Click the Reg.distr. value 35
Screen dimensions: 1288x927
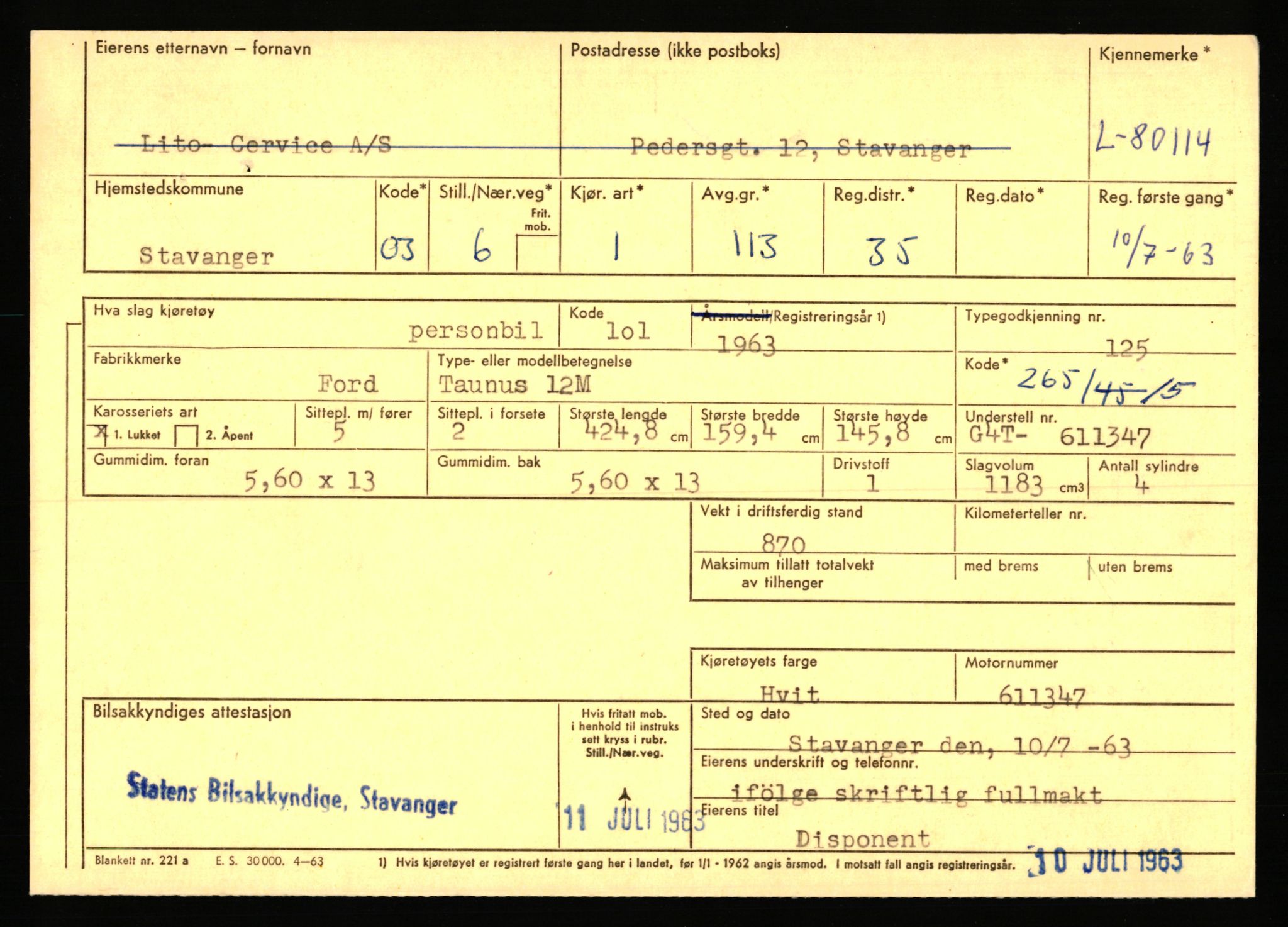[890, 251]
